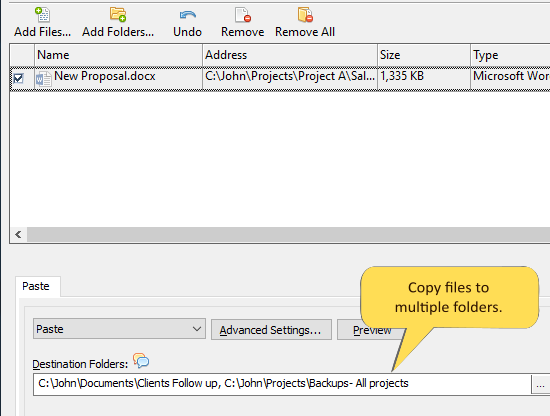Image resolution: width=550 pixels, height=416 pixels.
Task: Click the speech bubble hint icon near Destination Folders
Action: click(x=141, y=361)
